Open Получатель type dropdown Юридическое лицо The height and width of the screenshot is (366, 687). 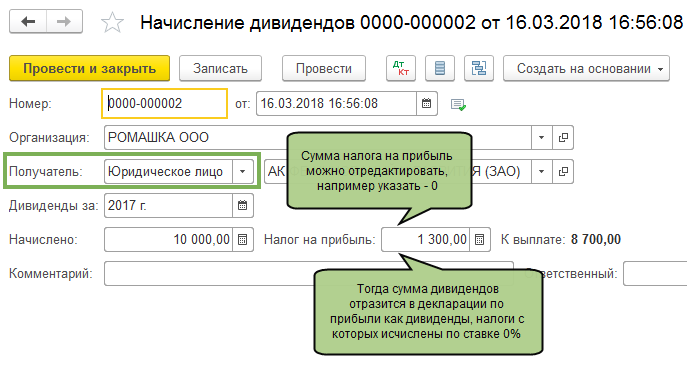coord(243,171)
